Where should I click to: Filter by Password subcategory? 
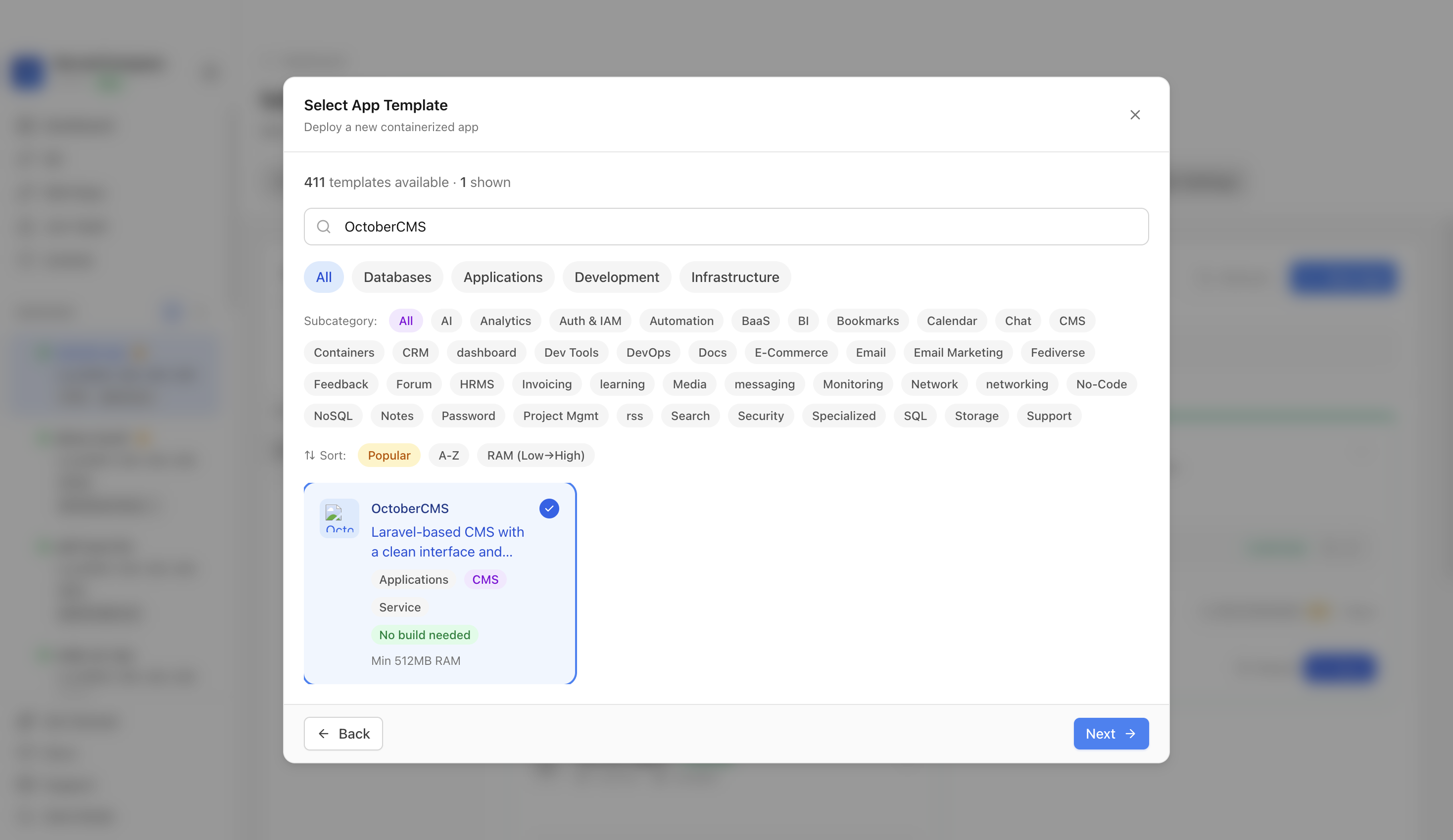pyautogui.click(x=468, y=416)
